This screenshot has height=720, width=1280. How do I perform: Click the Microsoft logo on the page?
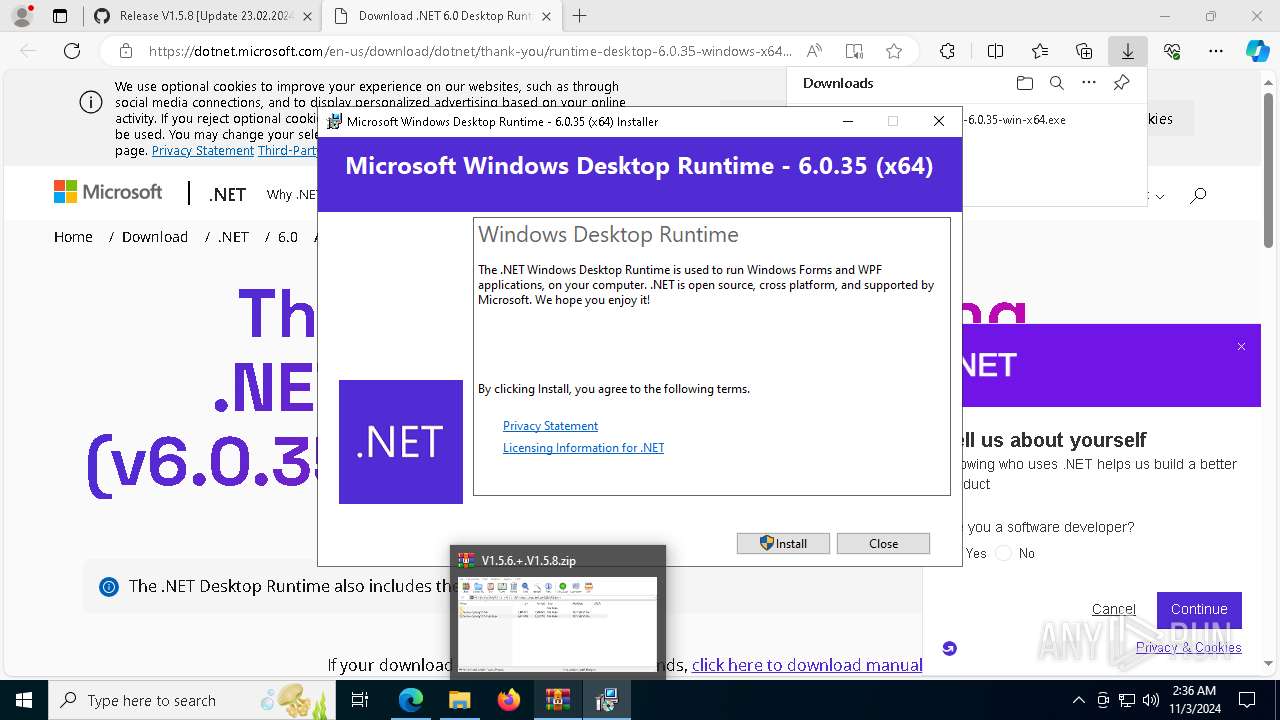108,192
